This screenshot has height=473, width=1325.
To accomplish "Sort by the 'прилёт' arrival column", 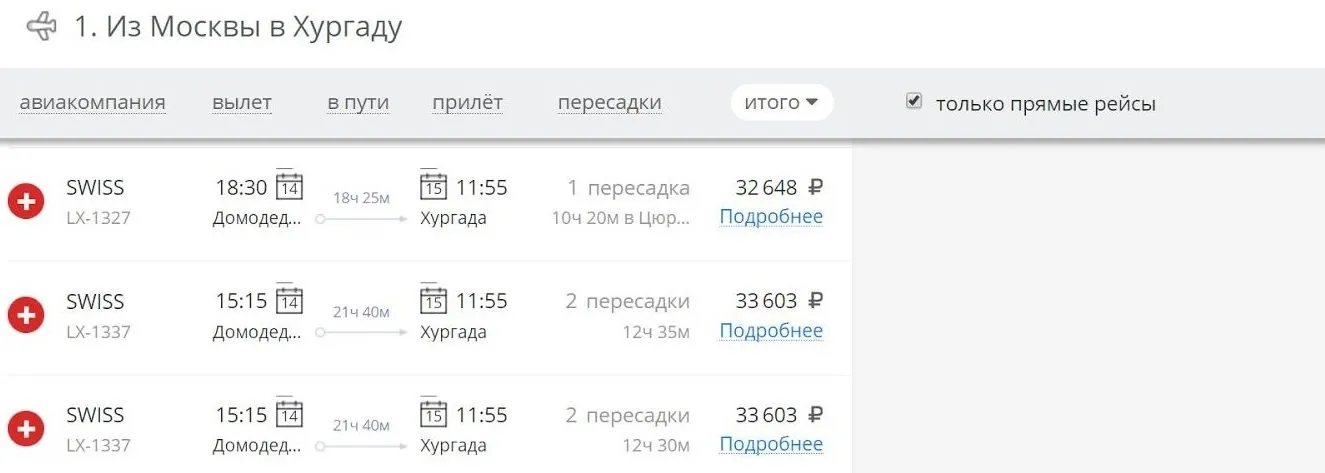I will click(x=467, y=102).
